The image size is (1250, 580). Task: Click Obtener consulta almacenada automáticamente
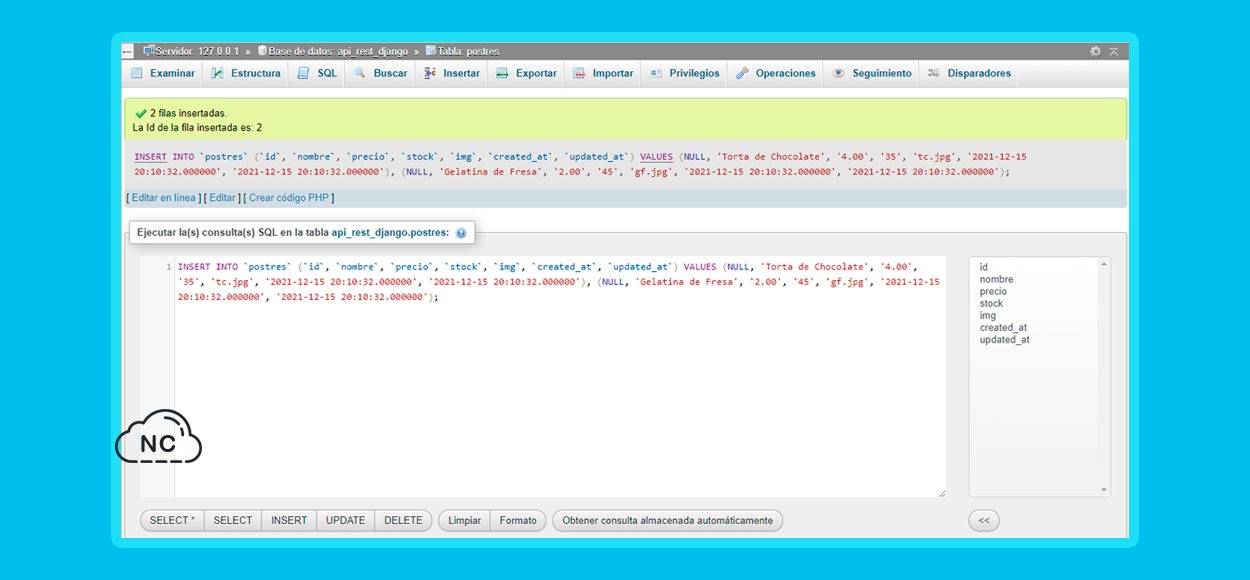(x=668, y=520)
